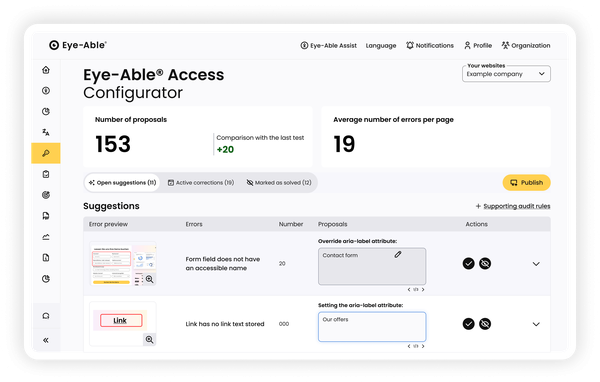The image size is (600, 382).
Task: Open the form error preview thumbnail
Action: coord(123,263)
